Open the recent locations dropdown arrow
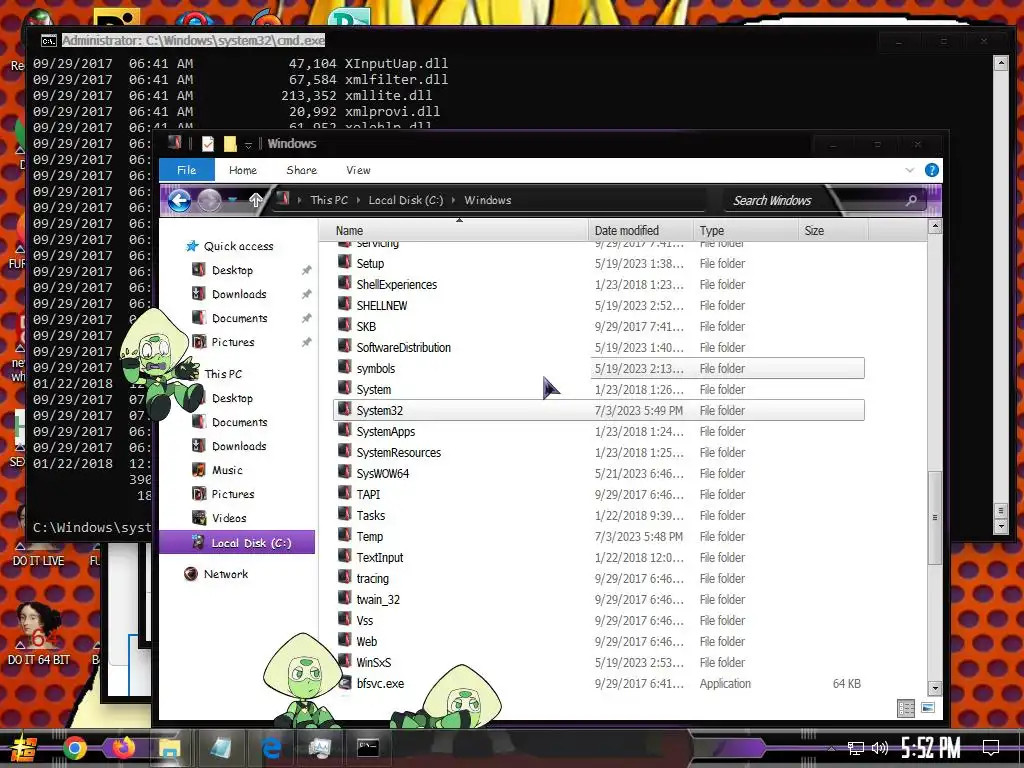1024x768 pixels. tap(233, 200)
